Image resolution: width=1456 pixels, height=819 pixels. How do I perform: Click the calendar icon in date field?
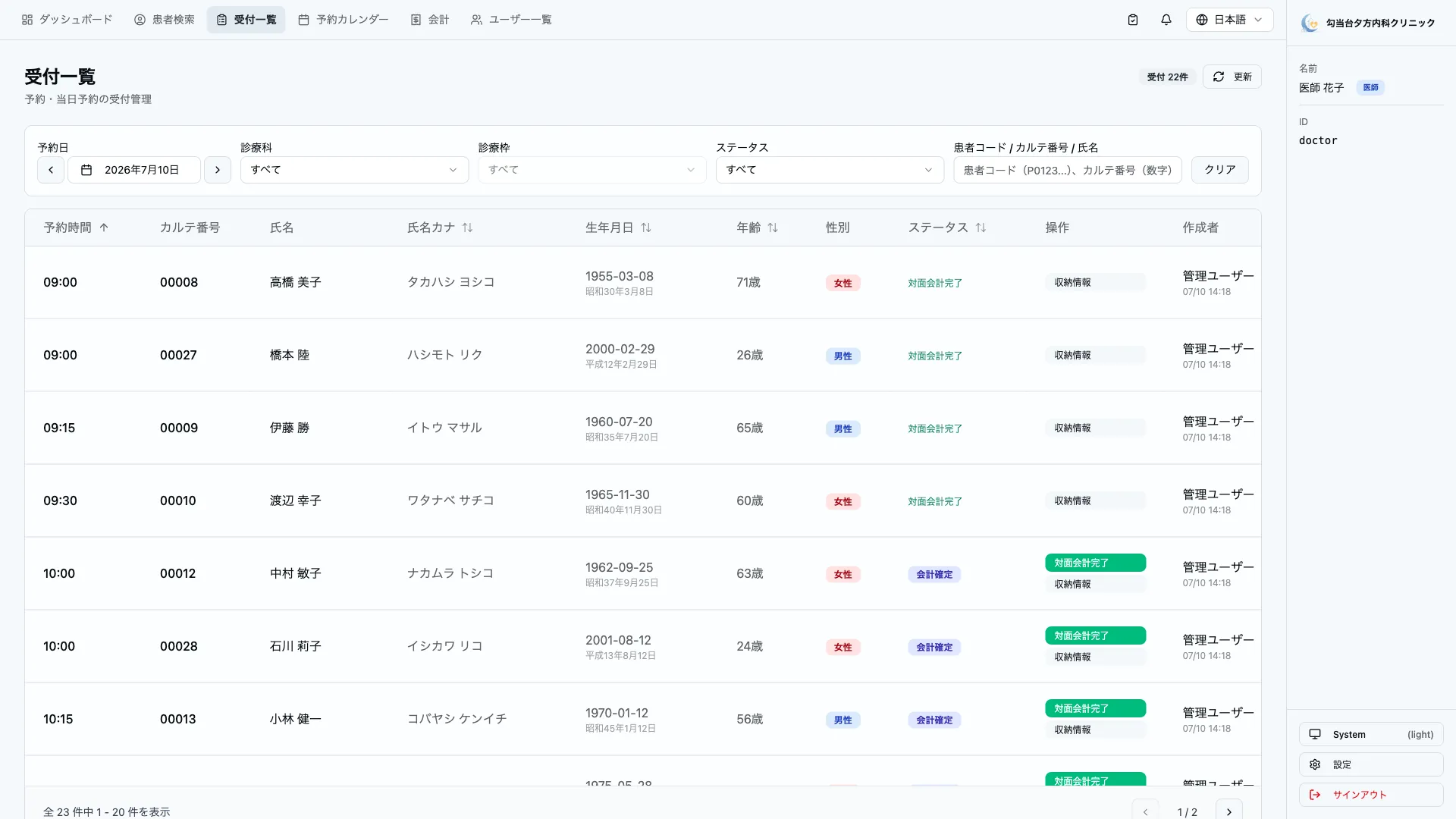tap(86, 170)
